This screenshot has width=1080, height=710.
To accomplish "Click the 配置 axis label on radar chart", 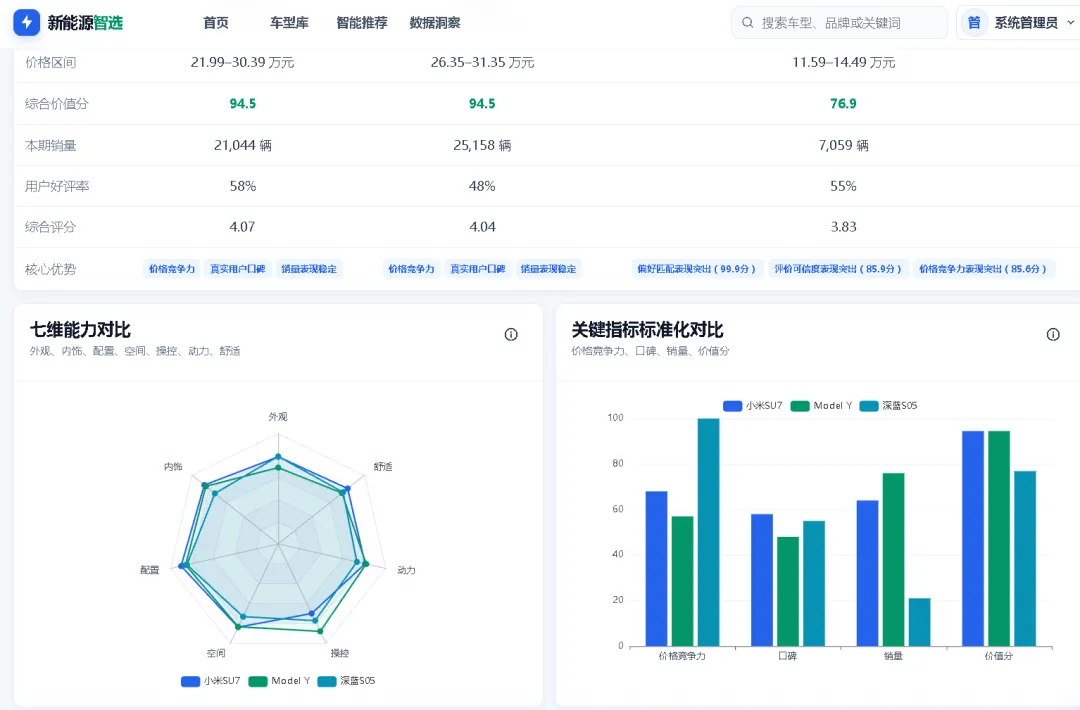I will 149,570.
